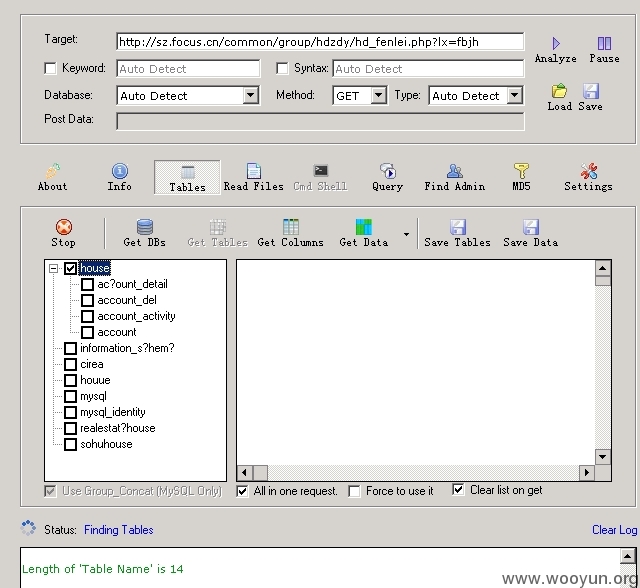Open the About section
640x588 pixels.
(52, 178)
